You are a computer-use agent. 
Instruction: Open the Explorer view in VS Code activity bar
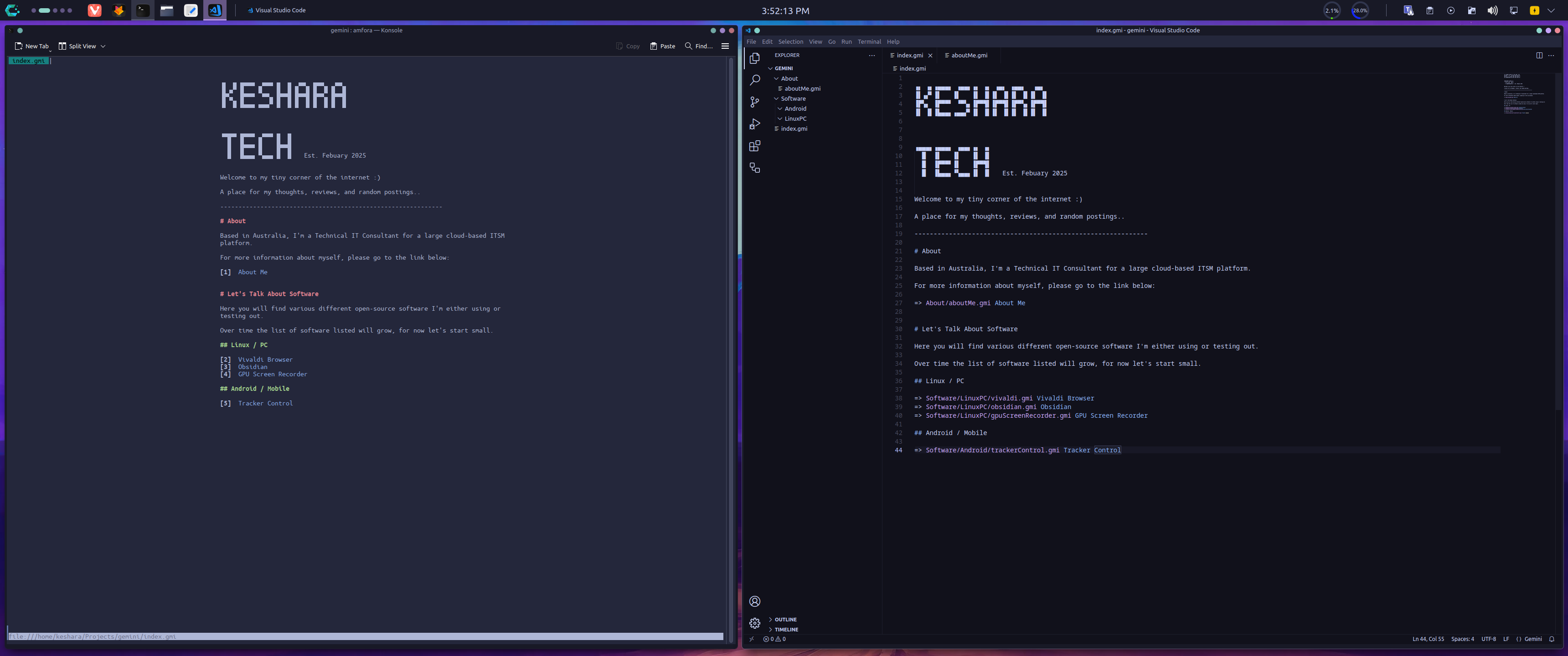point(755,58)
